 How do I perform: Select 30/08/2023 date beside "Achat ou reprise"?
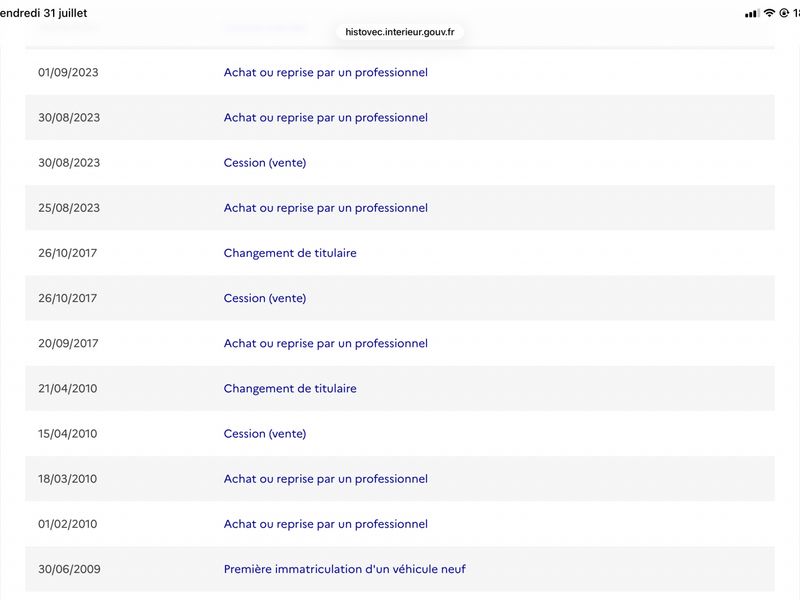[x=69, y=117]
